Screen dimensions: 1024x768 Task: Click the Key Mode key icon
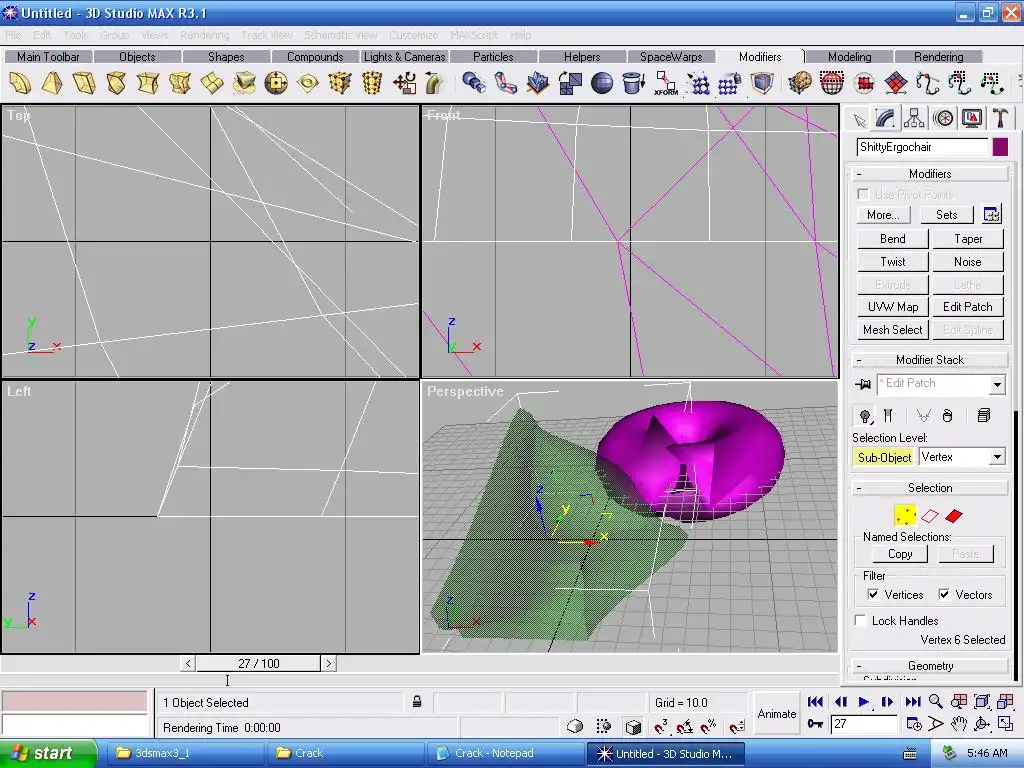[x=815, y=724]
